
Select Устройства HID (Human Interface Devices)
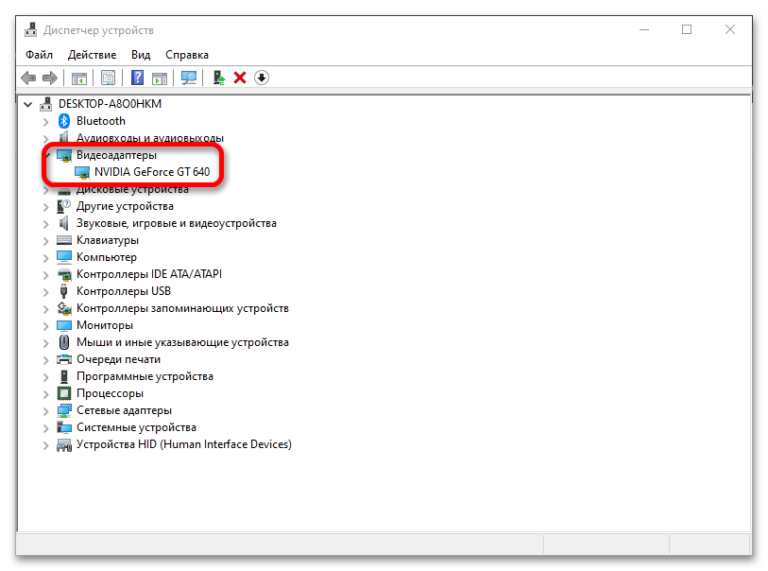coord(183,444)
